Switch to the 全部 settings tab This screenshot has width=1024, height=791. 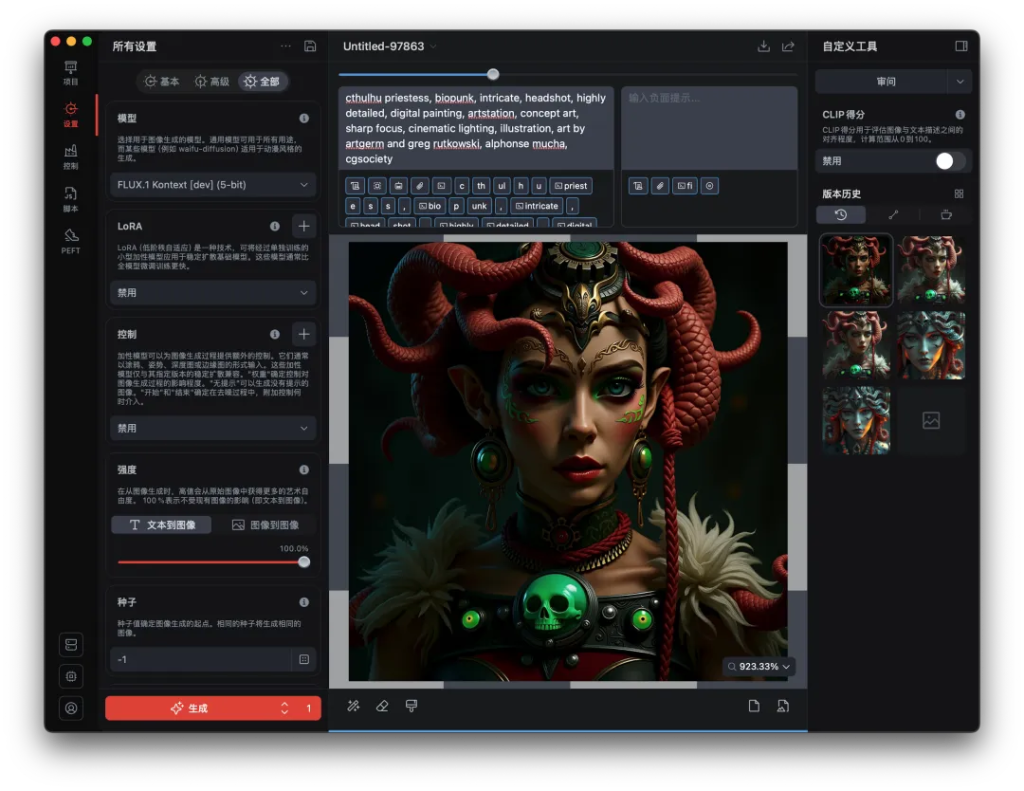[x=262, y=82]
